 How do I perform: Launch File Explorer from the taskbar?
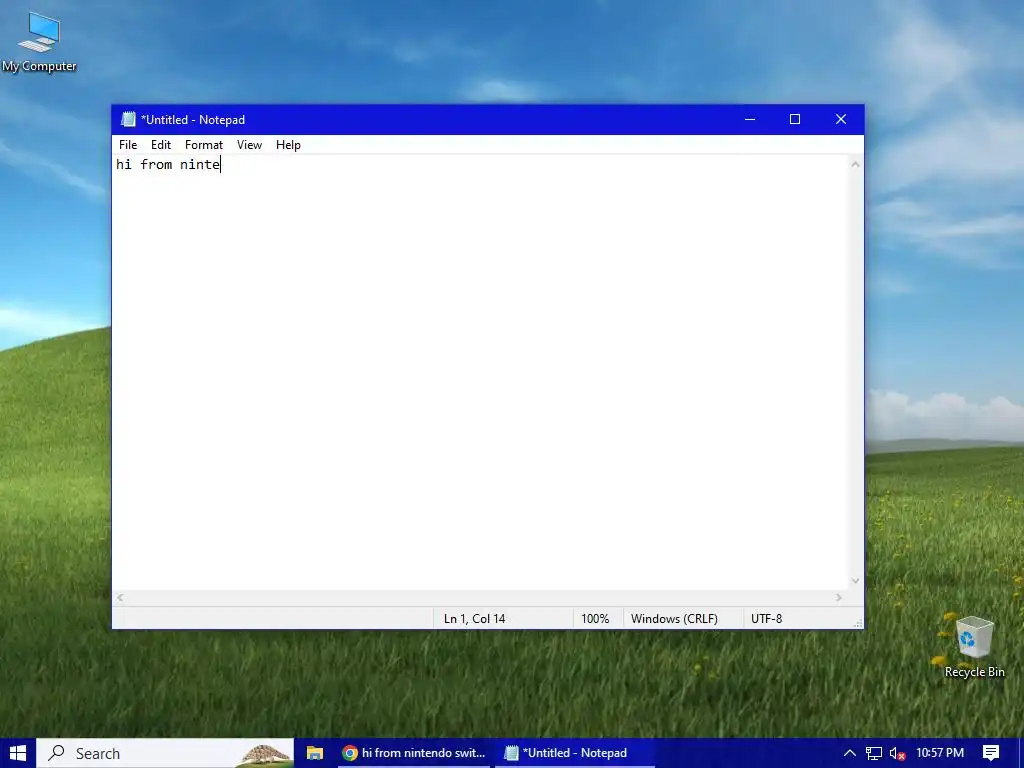coord(315,753)
